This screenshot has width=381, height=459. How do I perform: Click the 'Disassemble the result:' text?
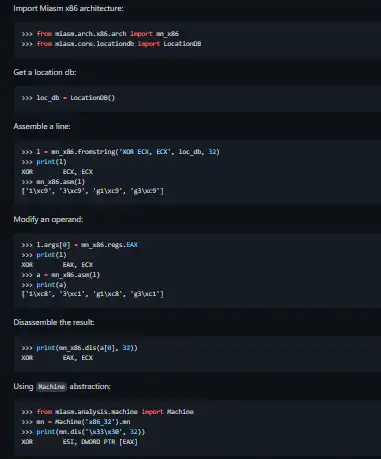[54, 322]
